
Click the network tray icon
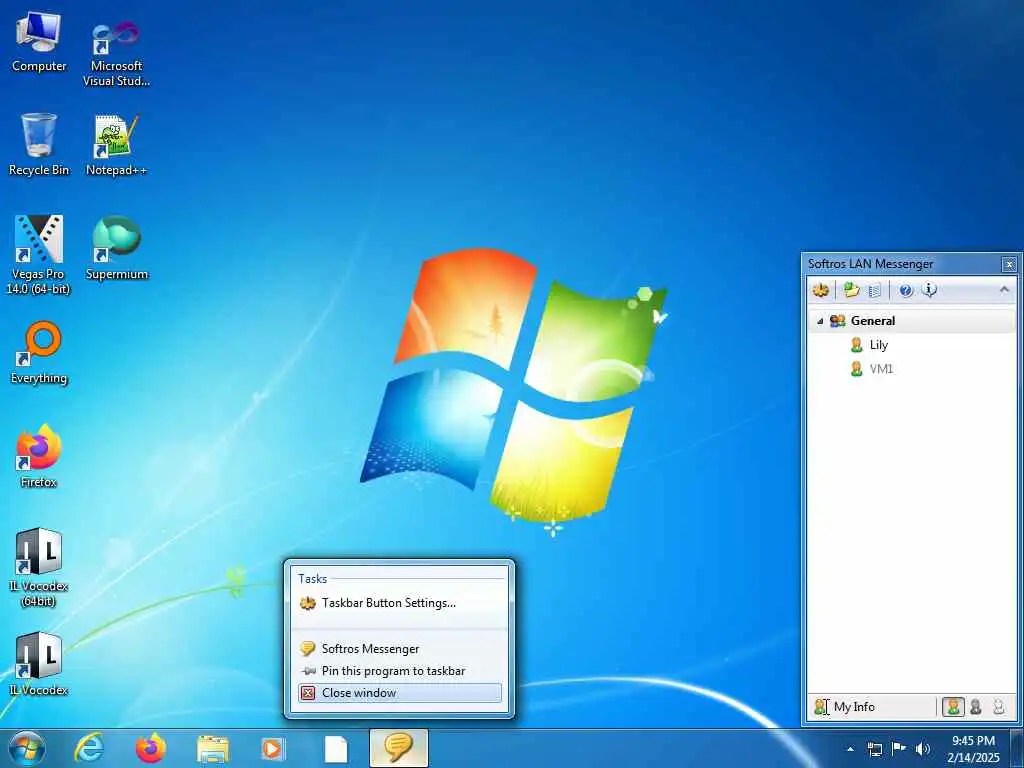(x=874, y=749)
